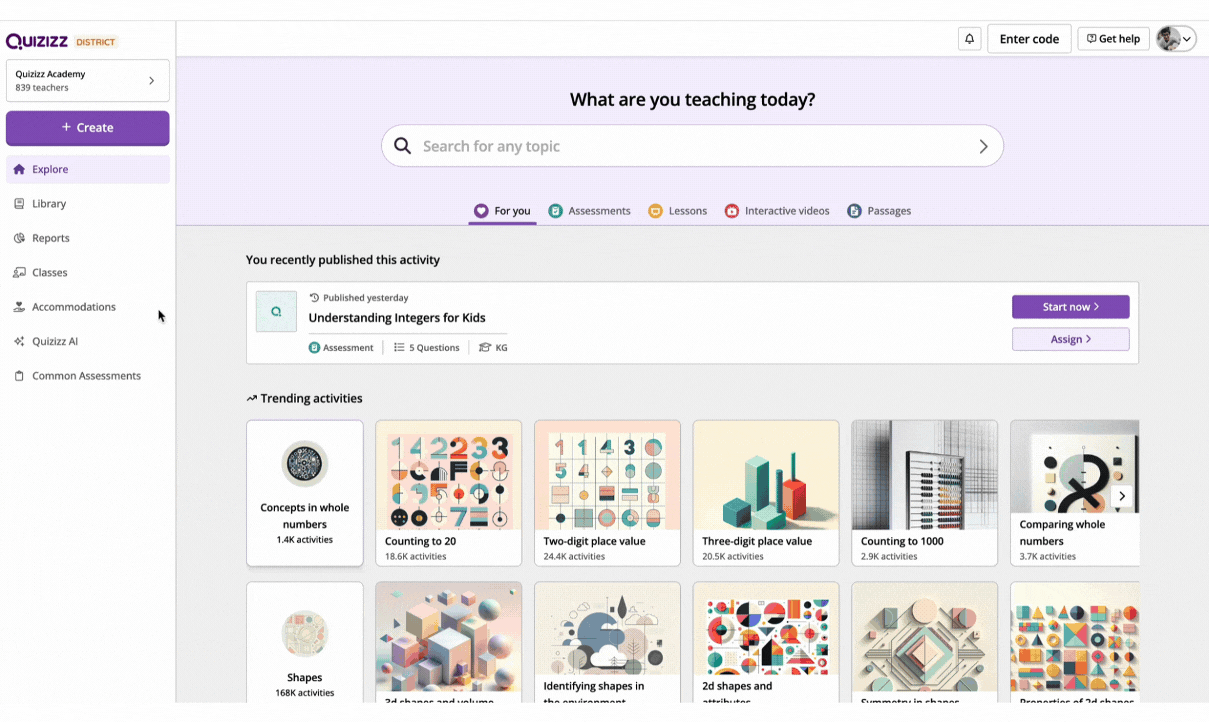Expand Quizizz Academy organization selector
Image resolution: width=1209 pixels, height=722 pixels.
click(x=88, y=81)
